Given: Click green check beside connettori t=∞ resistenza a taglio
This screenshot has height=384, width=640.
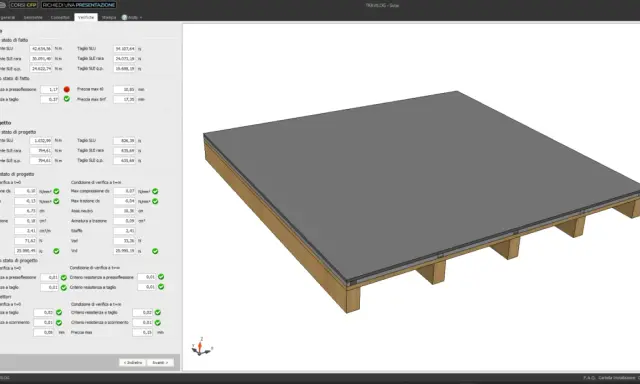Looking at the screenshot, I should coord(158,312).
